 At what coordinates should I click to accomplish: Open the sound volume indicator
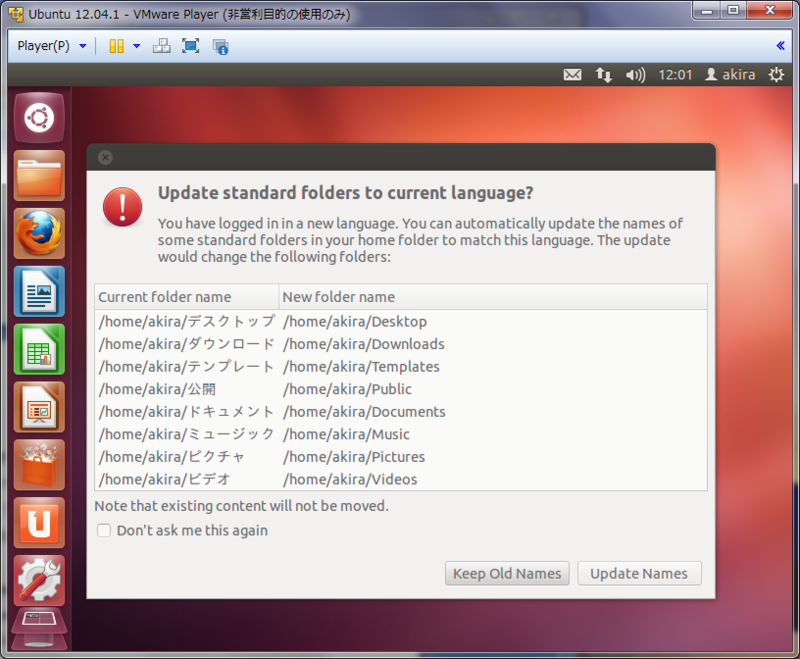tap(635, 75)
